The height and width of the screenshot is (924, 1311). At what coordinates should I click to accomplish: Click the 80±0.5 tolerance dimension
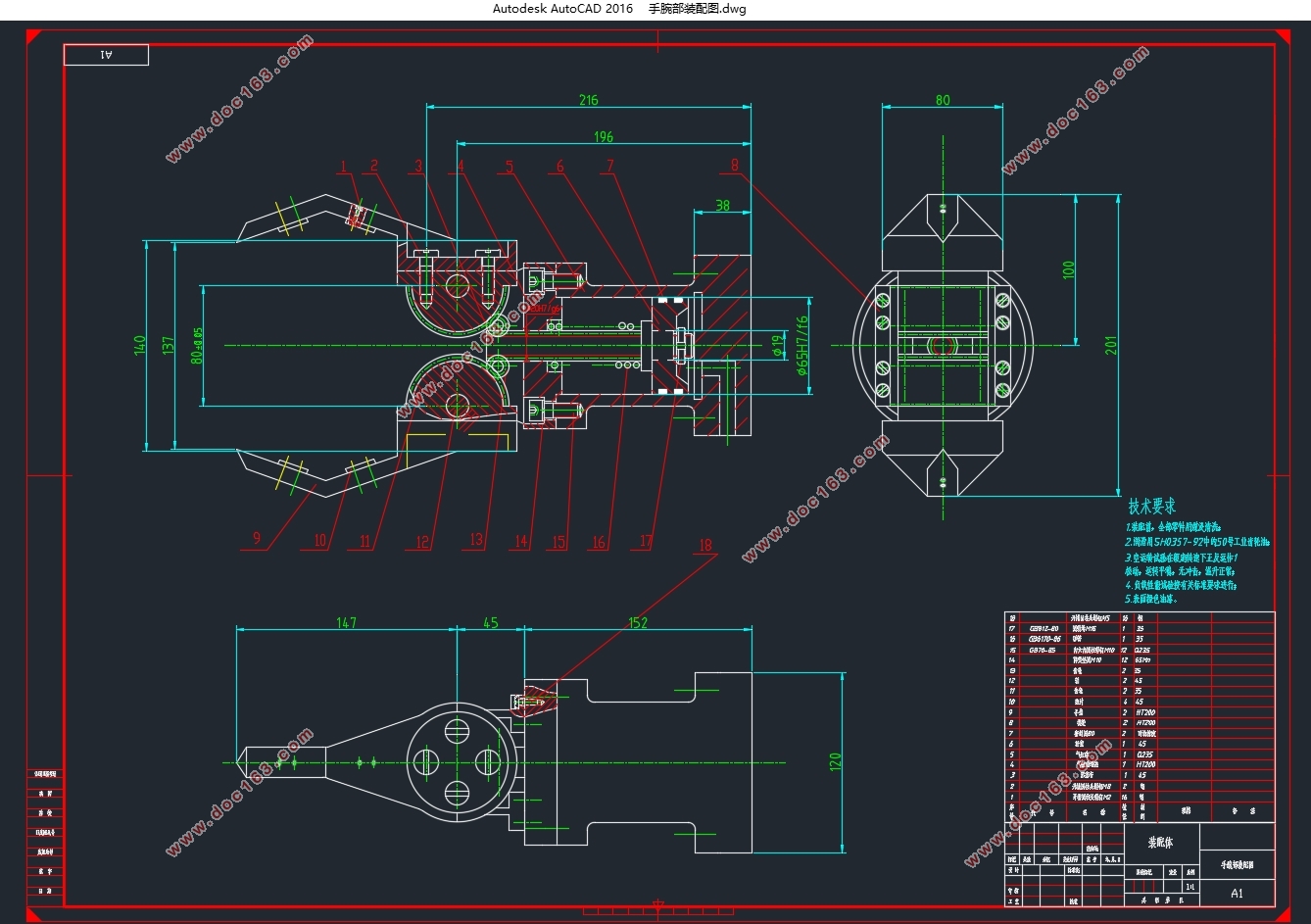[196, 345]
